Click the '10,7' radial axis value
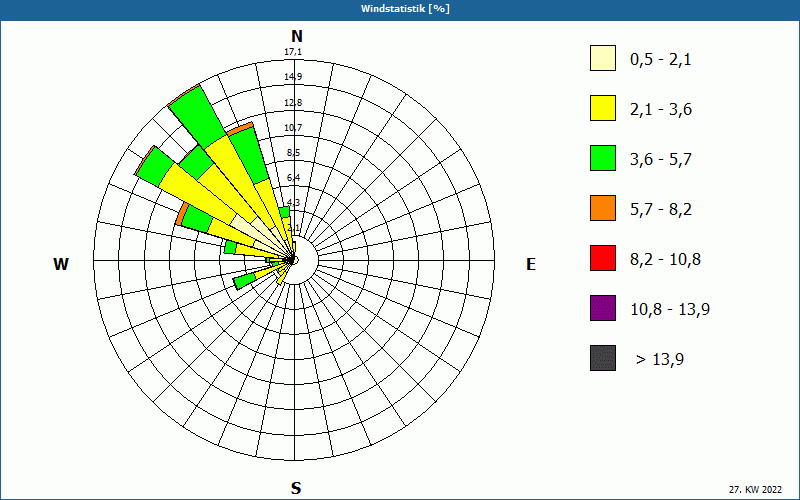Image resolution: width=800 pixels, height=500 pixels. tap(293, 128)
